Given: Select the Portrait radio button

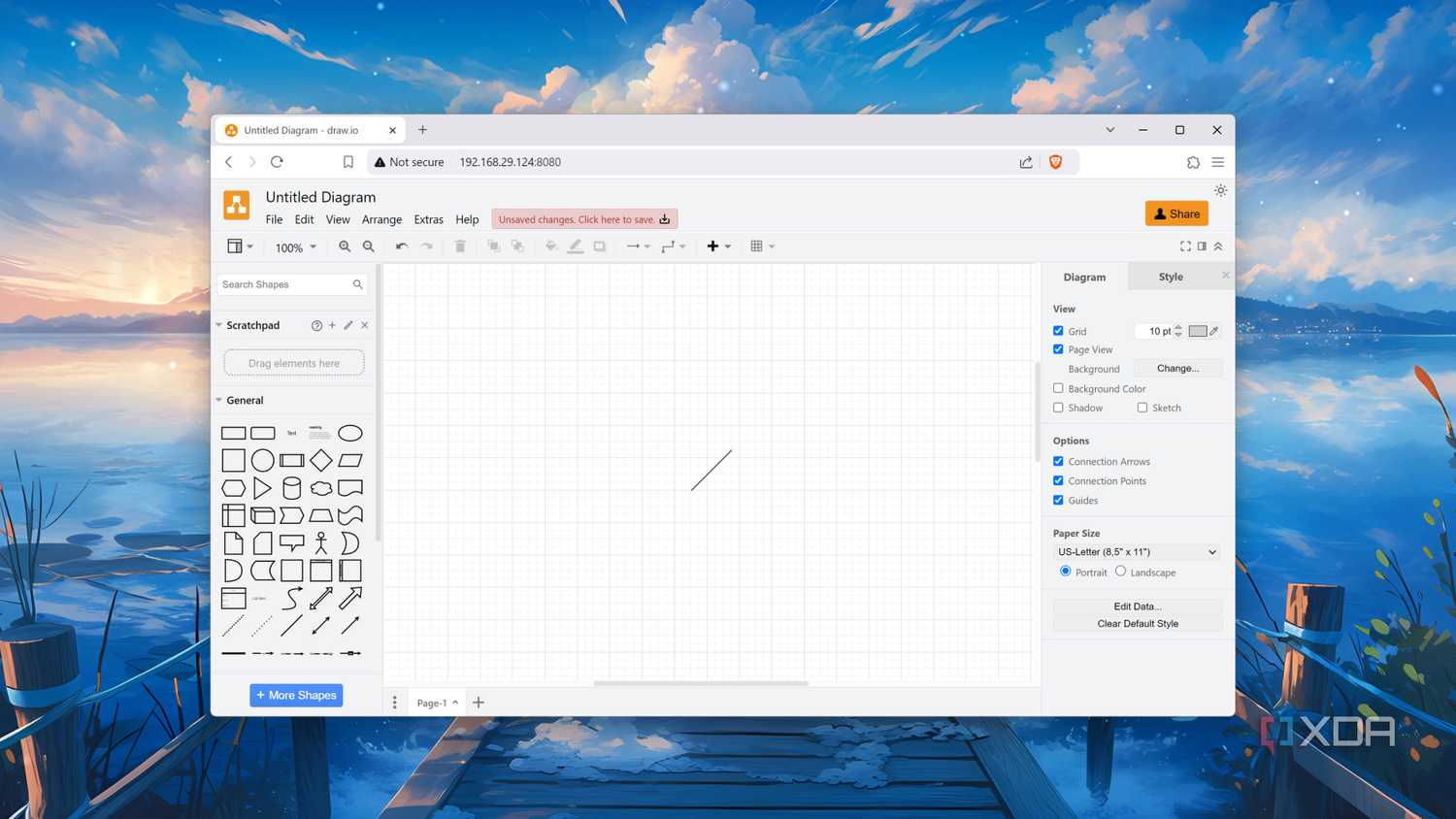Looking at the screenshot, I should tap(1065, 572).
